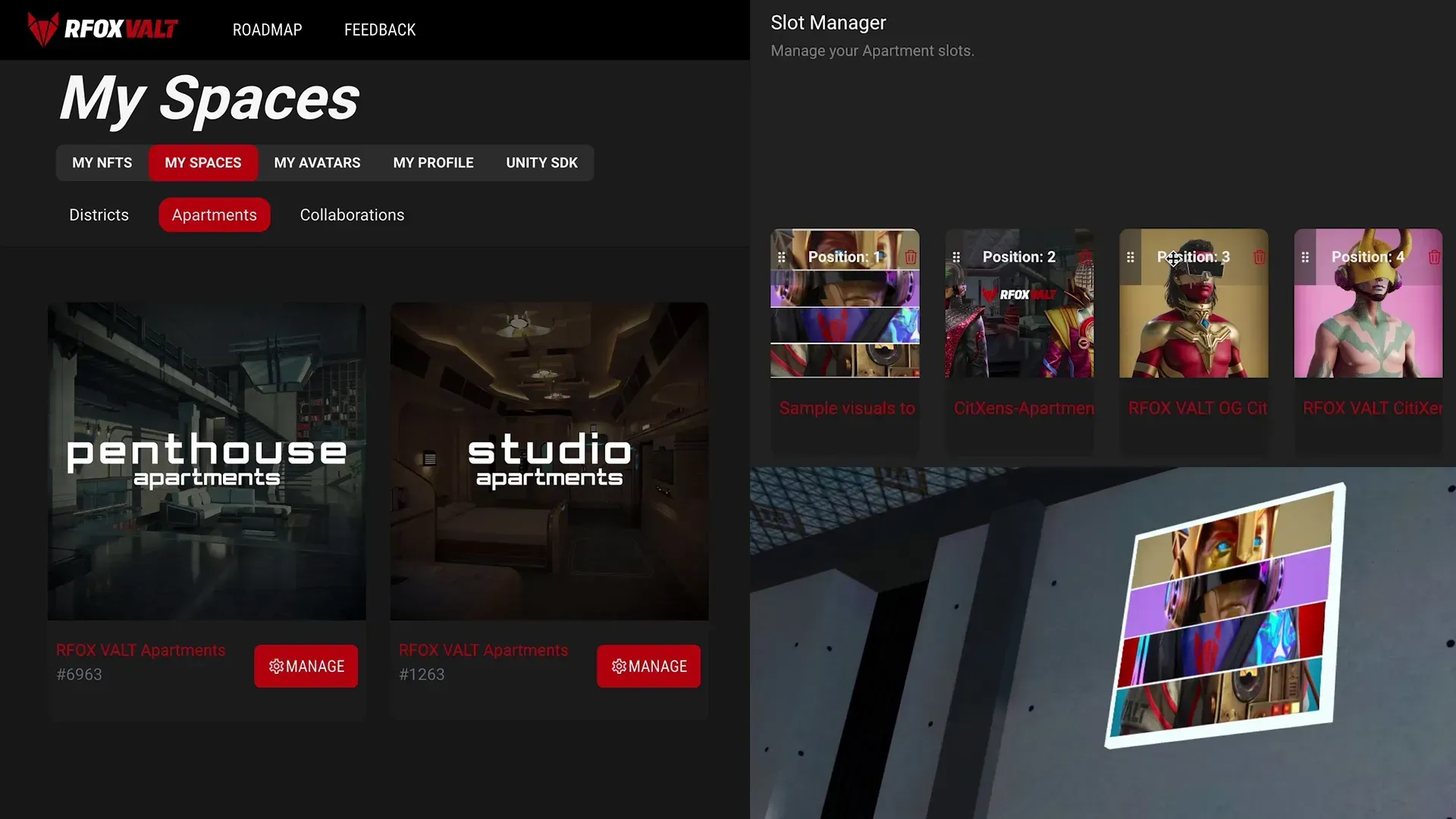
Task: Switch to the MY NFTS tab
Action: coord(102,162)
